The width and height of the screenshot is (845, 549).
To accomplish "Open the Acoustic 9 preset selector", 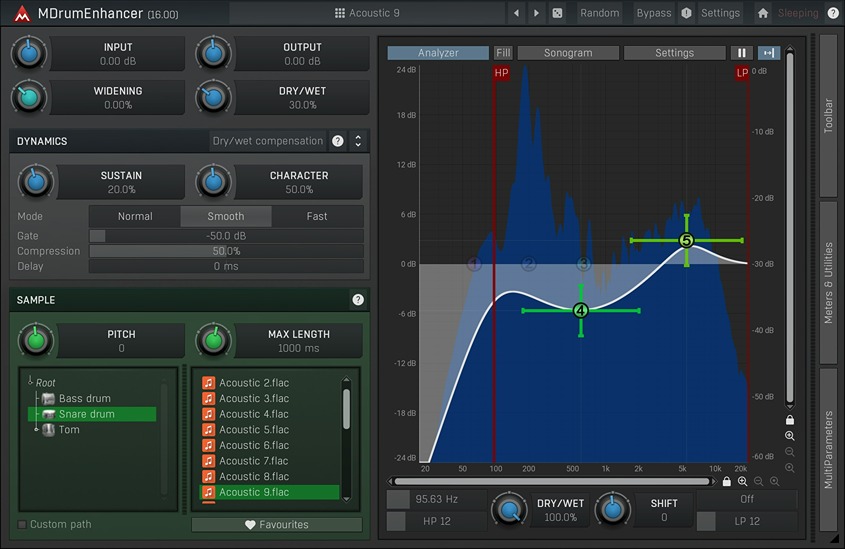I will pos(367,13).
